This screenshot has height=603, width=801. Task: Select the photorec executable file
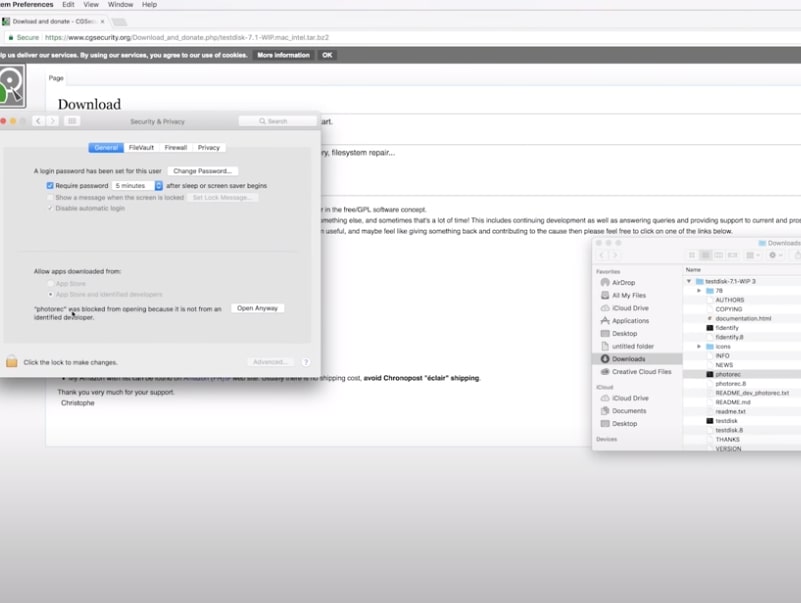(x=728, y=374)
